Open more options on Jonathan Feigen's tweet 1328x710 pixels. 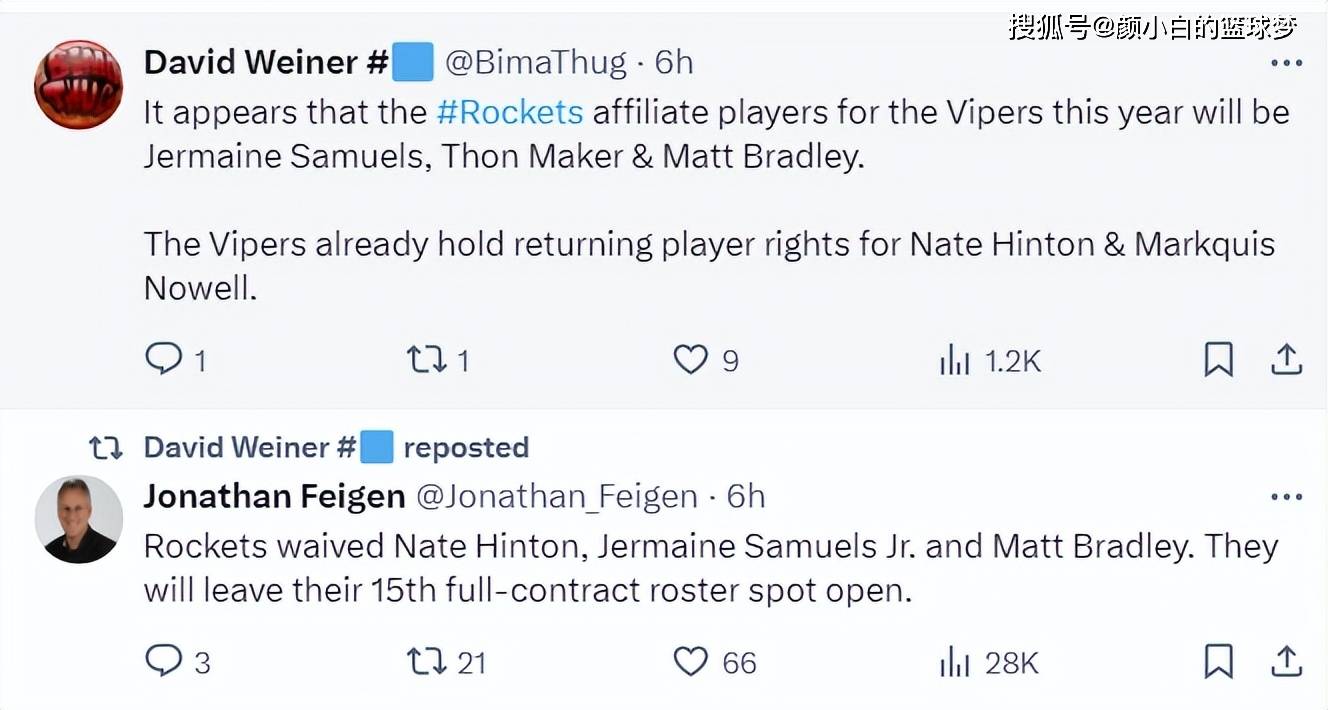1286,497
